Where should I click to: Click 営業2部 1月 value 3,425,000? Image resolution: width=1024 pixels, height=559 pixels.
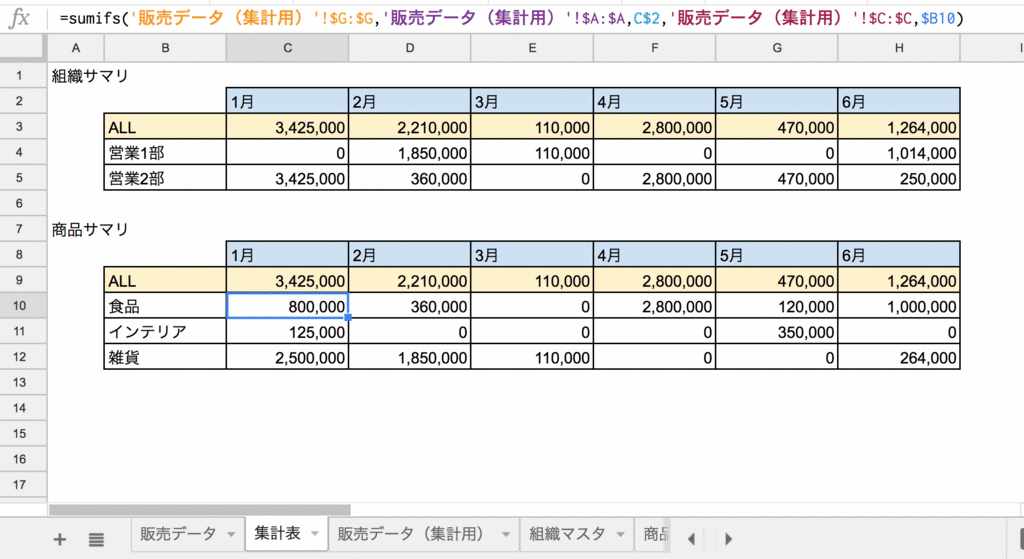pyautogui.click(x=287, y=178)
